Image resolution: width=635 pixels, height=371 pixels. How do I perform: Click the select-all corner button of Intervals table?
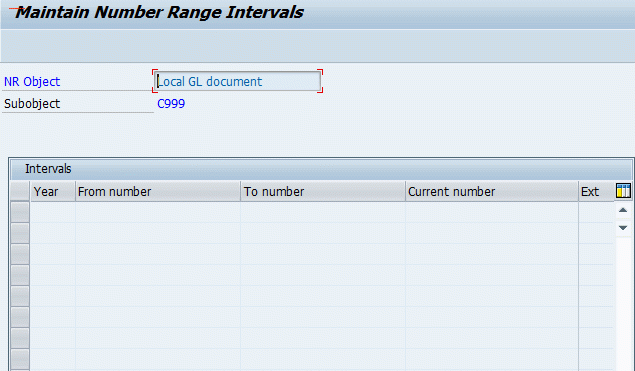pos(20,191)
